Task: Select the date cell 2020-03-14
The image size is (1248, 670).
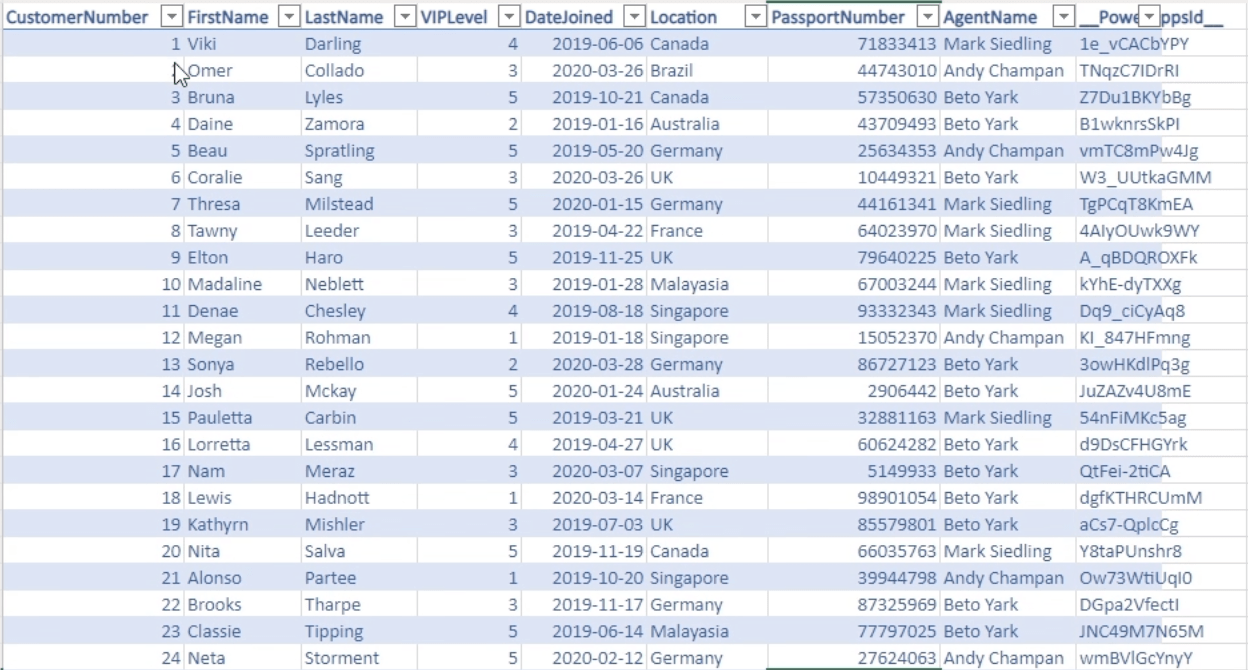Action: pos(584,497)
